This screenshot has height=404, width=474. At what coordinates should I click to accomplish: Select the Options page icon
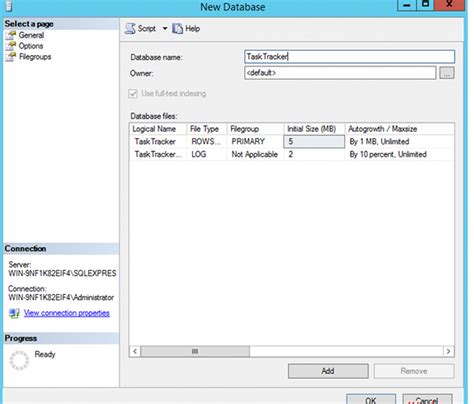point(11,46)
